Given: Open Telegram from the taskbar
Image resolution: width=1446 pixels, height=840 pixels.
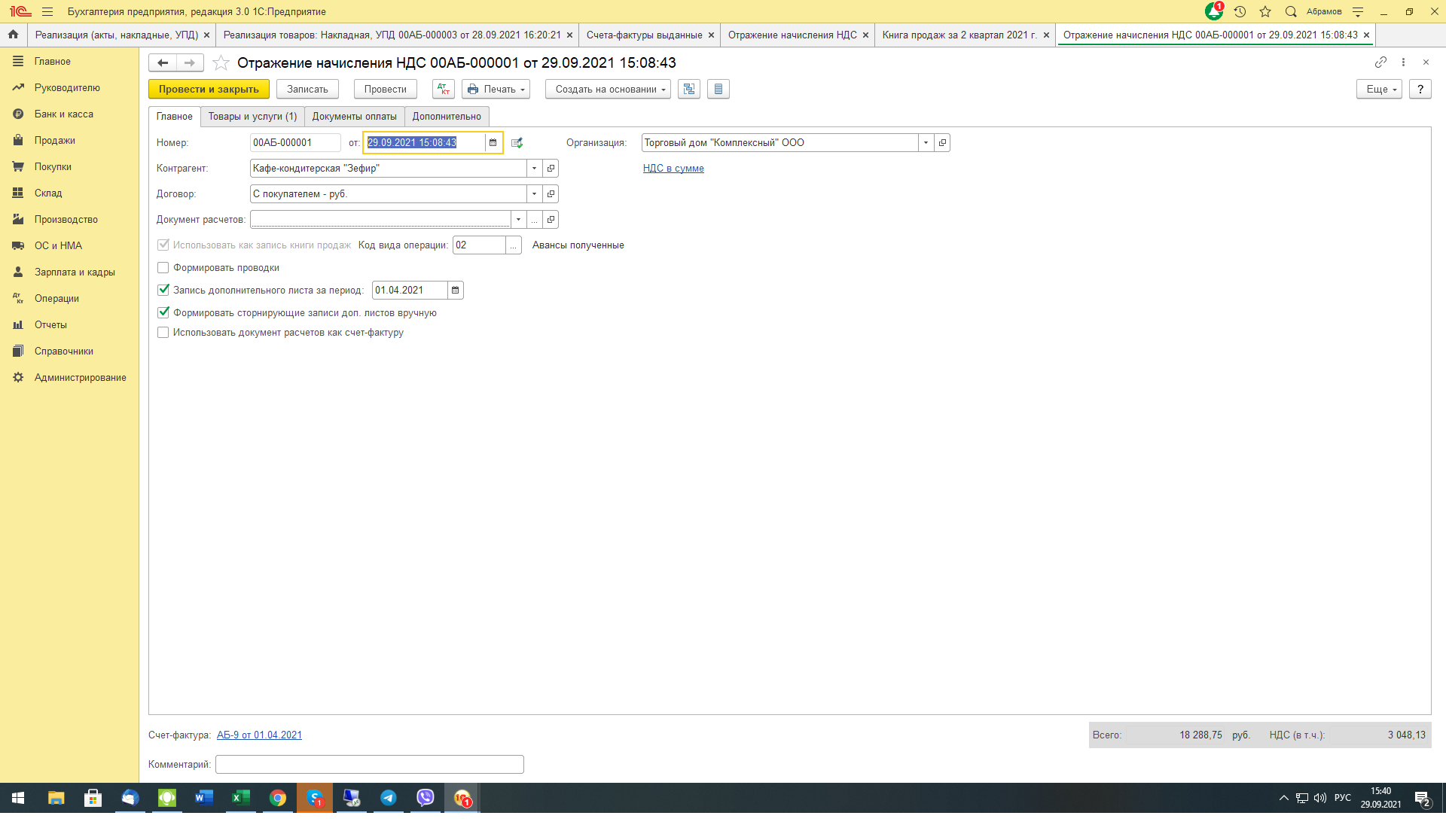Looking at the screenshot, I should pos(389,798).
